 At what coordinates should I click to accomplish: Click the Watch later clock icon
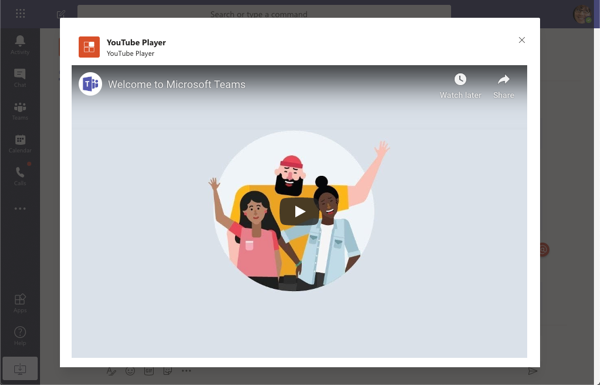tap(460, 79)
